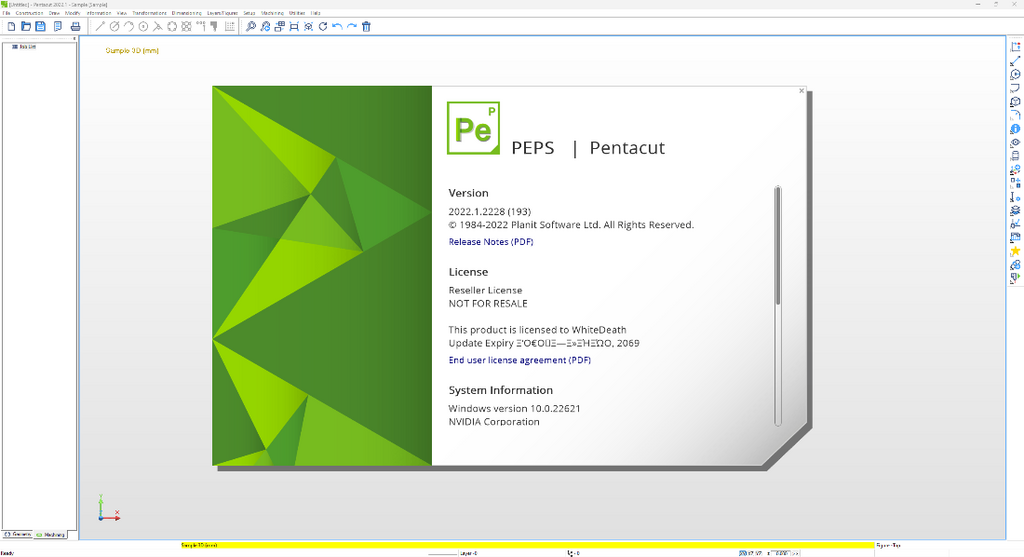Click the document report icon beside Save

(57, 27)
